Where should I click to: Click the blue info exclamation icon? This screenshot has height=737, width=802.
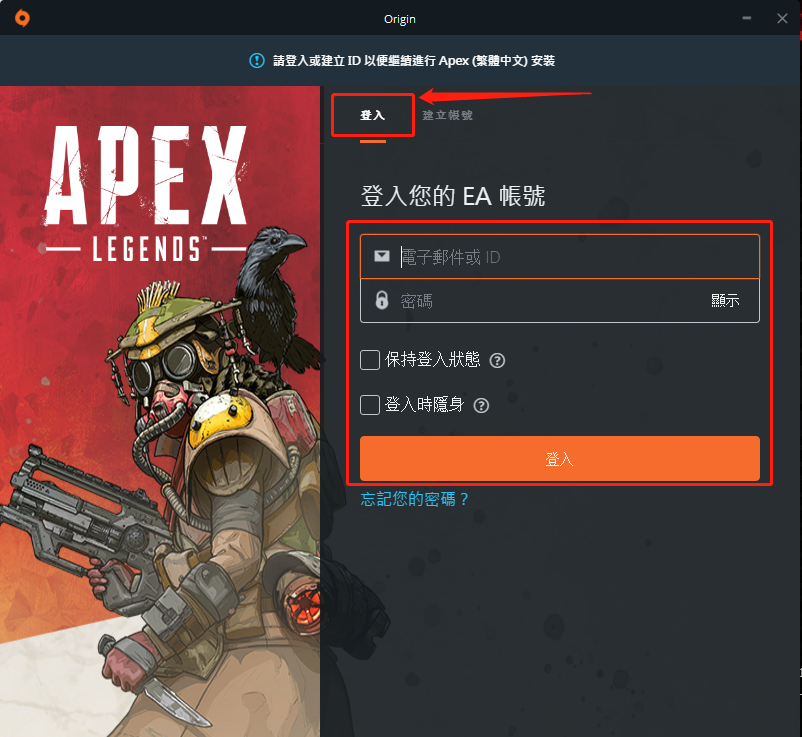pos(257,60)
